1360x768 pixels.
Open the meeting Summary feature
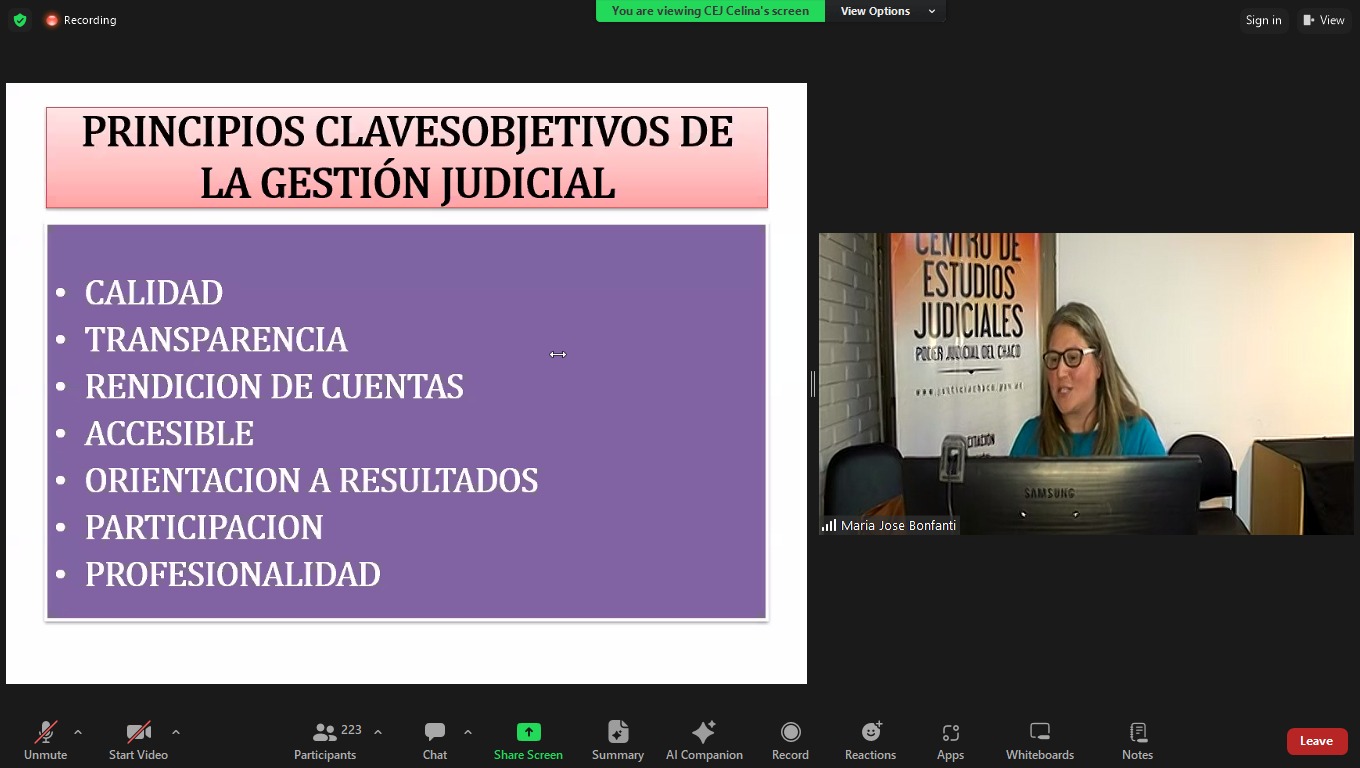pyautogui.click(x=617, y=740)
